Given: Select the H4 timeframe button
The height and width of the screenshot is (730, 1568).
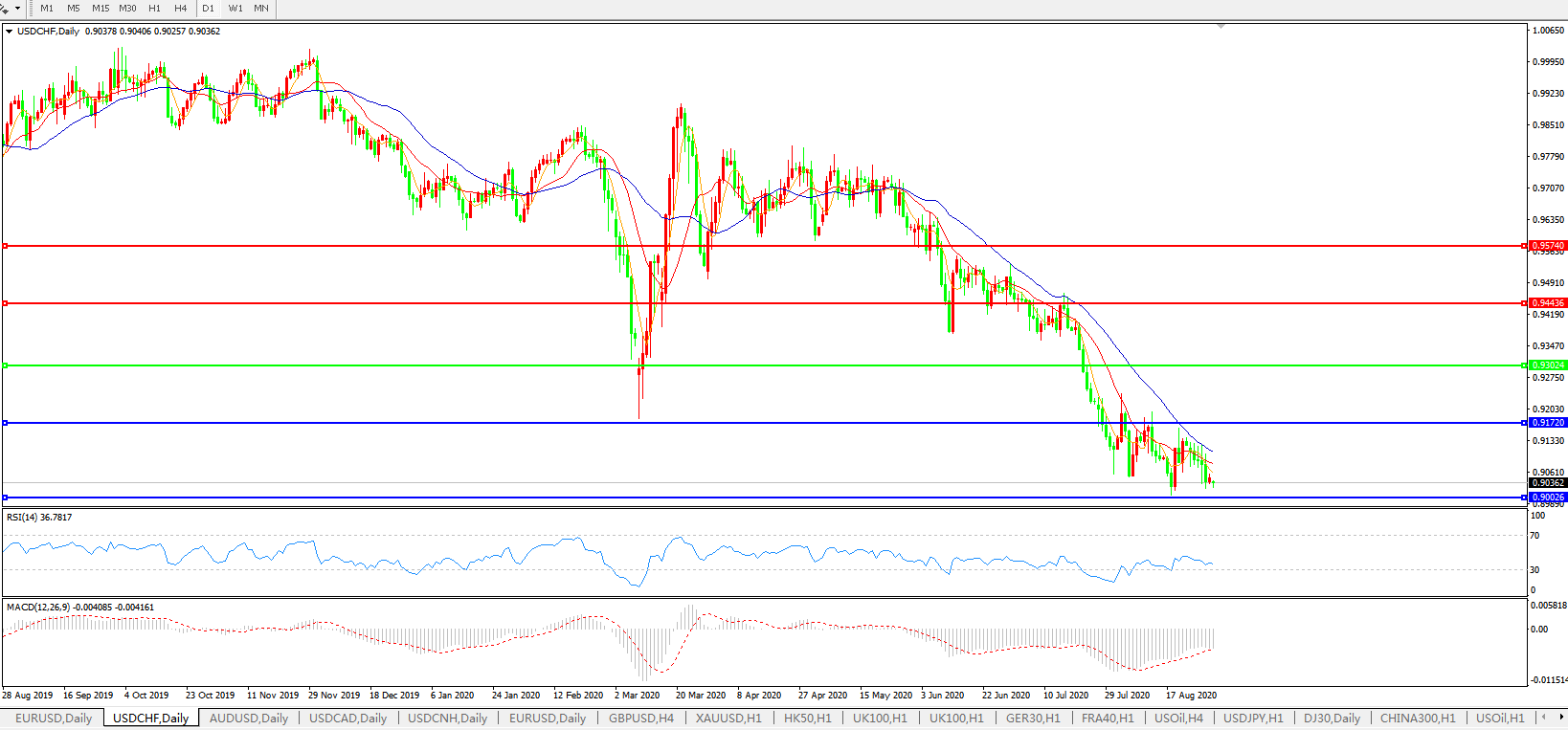Looking at the screenshot, I should (x=181, y=9).
